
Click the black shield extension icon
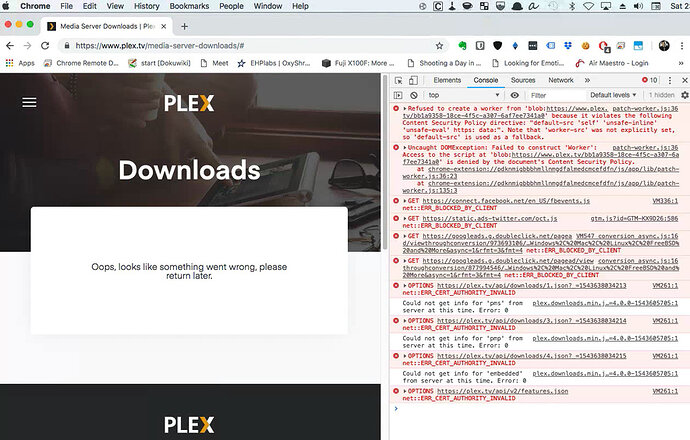click(497, 45)
